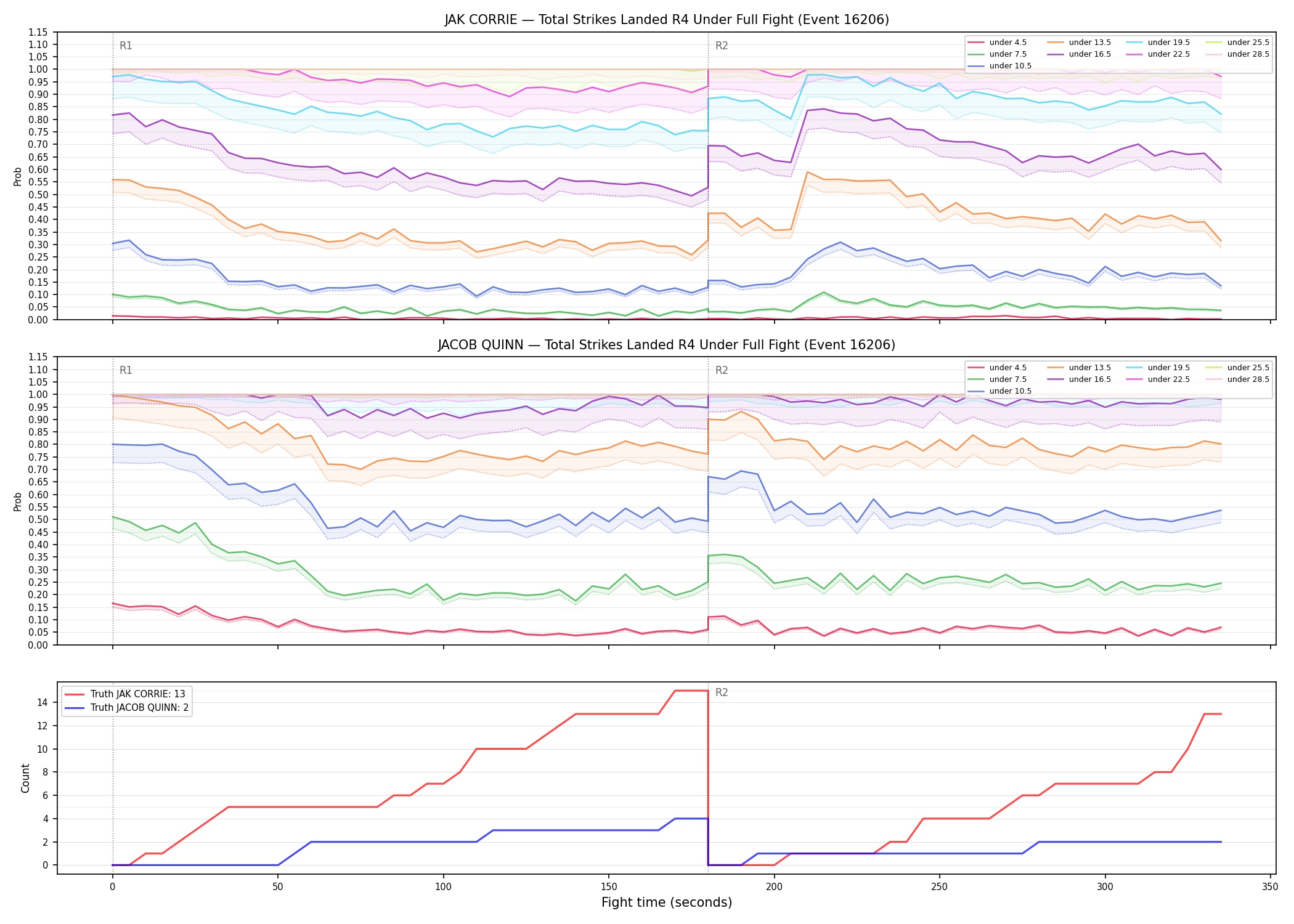Click the 250 tick on fight time axis
1294x924 pixels.
pos(940,887)
